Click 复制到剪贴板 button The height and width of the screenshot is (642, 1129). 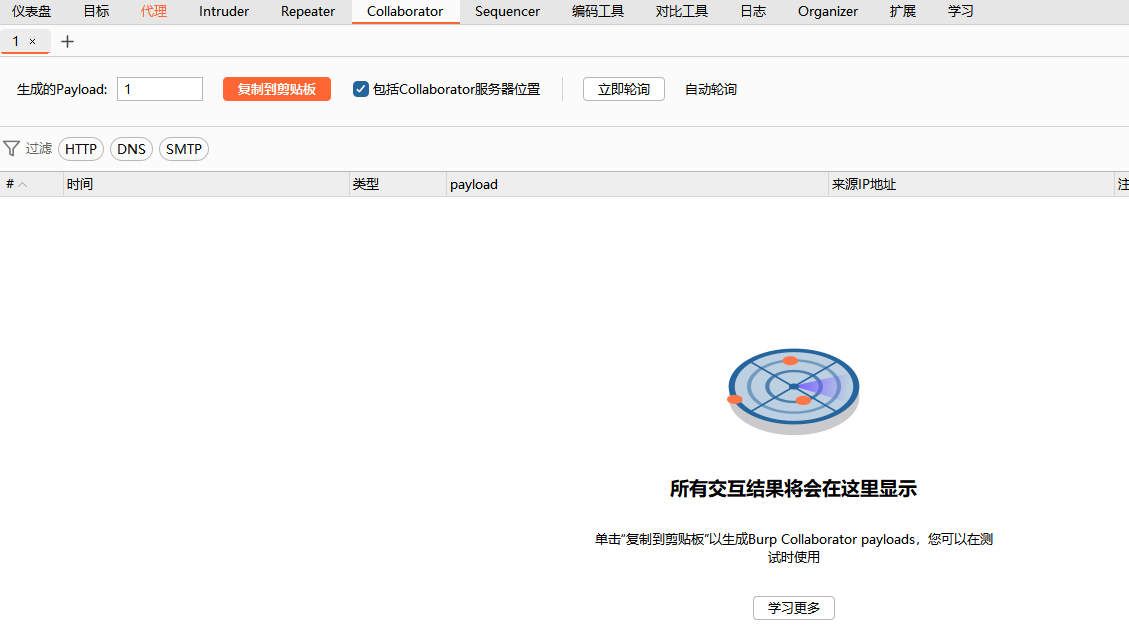(x=277, y=89)
